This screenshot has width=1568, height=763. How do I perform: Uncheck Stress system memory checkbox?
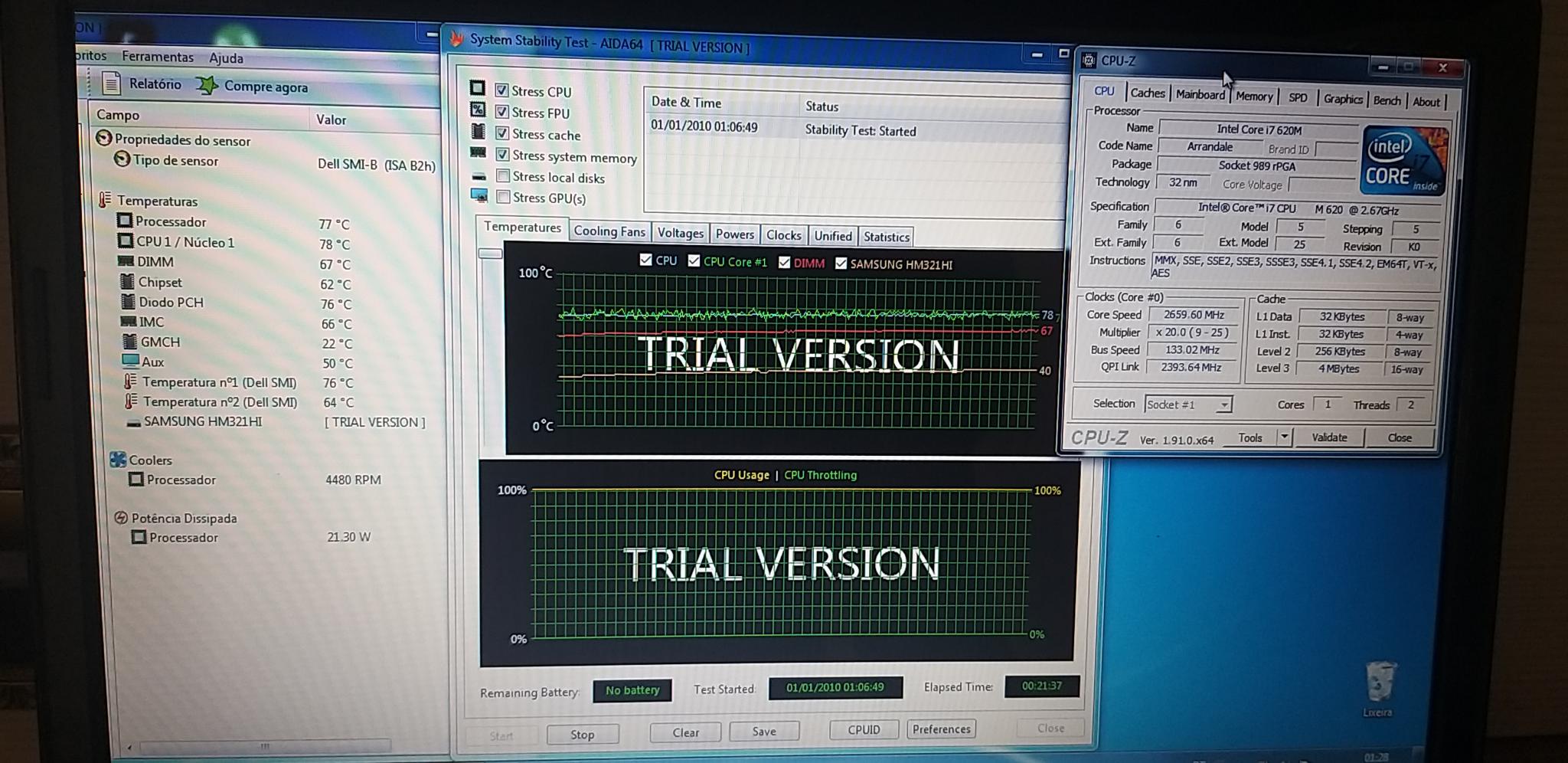pos(502,155)
